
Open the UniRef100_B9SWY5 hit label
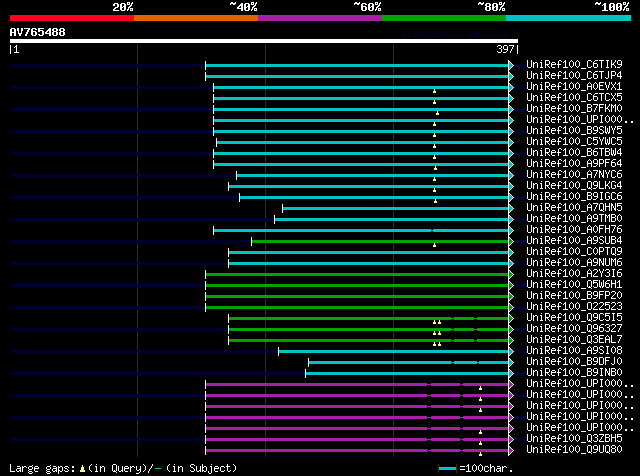(574, 130)
